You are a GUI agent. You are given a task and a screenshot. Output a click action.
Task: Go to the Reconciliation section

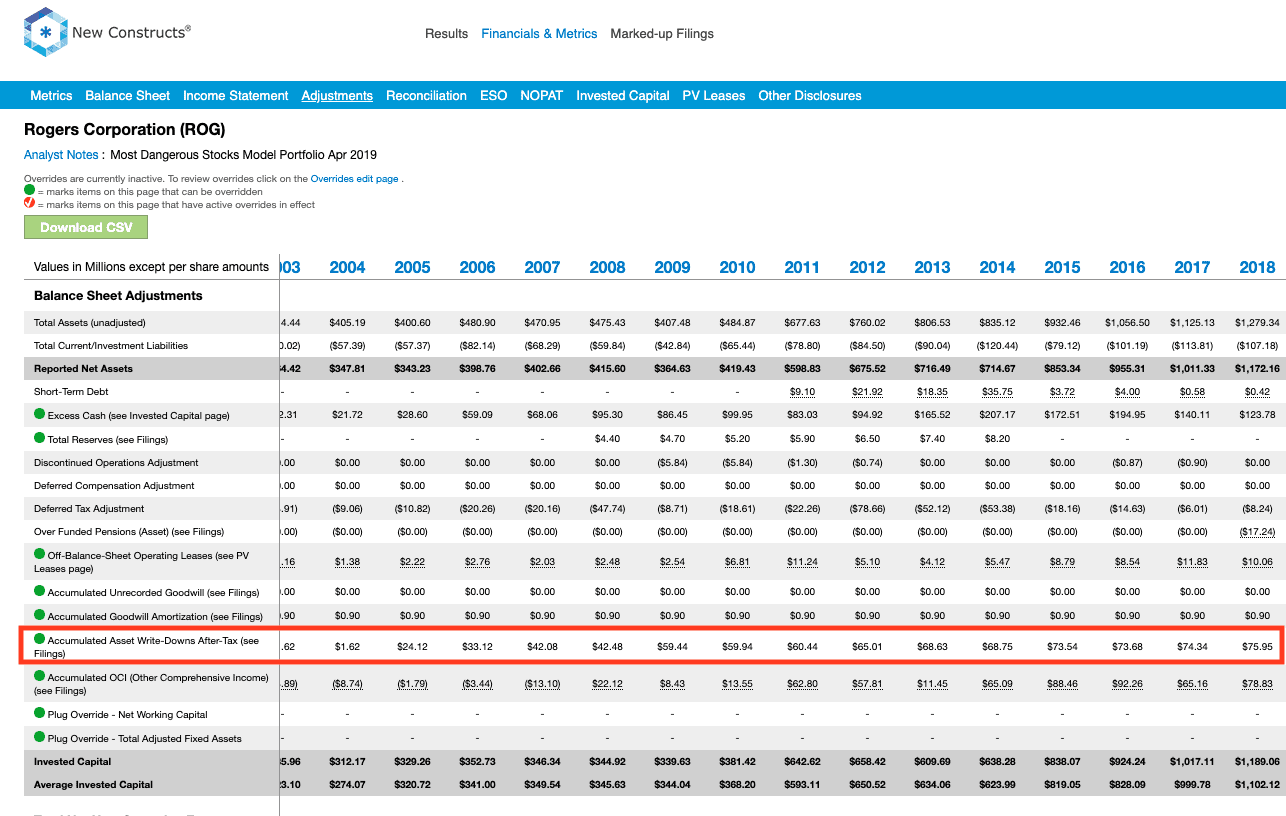(x=426, y=96)
